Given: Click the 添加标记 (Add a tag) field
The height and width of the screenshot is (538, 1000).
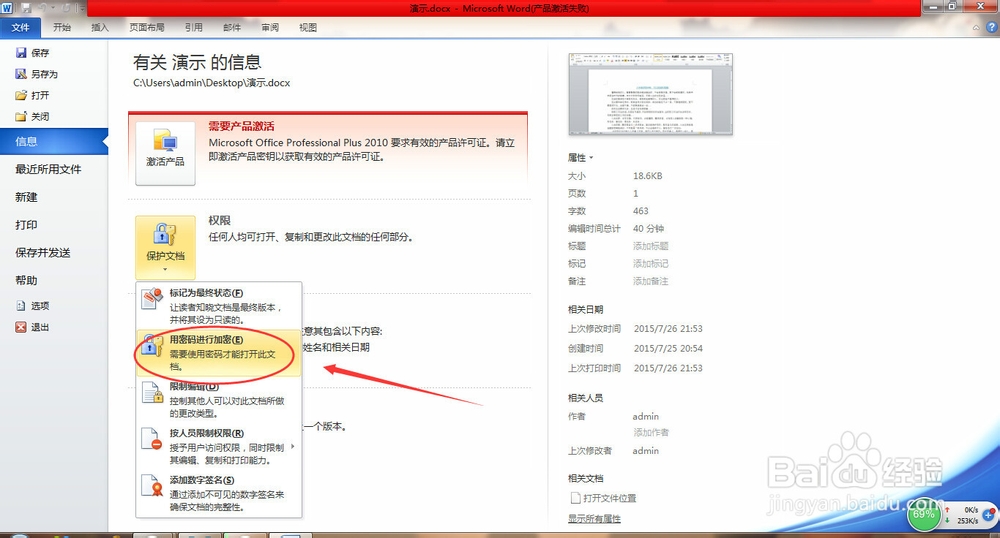Looking at the screenshot, I should tap(651, 263).
